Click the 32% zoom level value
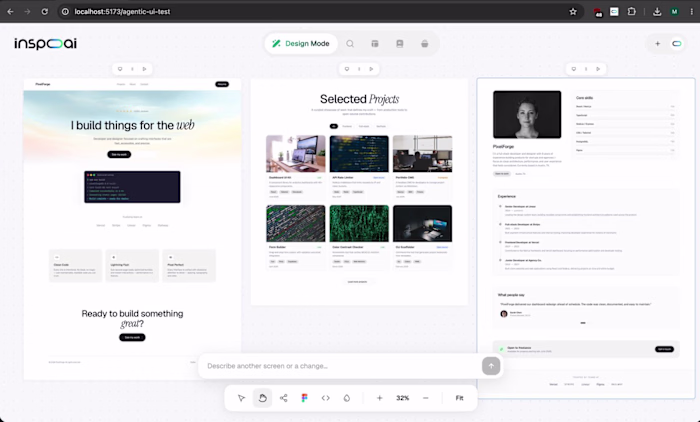This screenshot has height=422, width=700. pyautogui.click(x=403, y=398)
